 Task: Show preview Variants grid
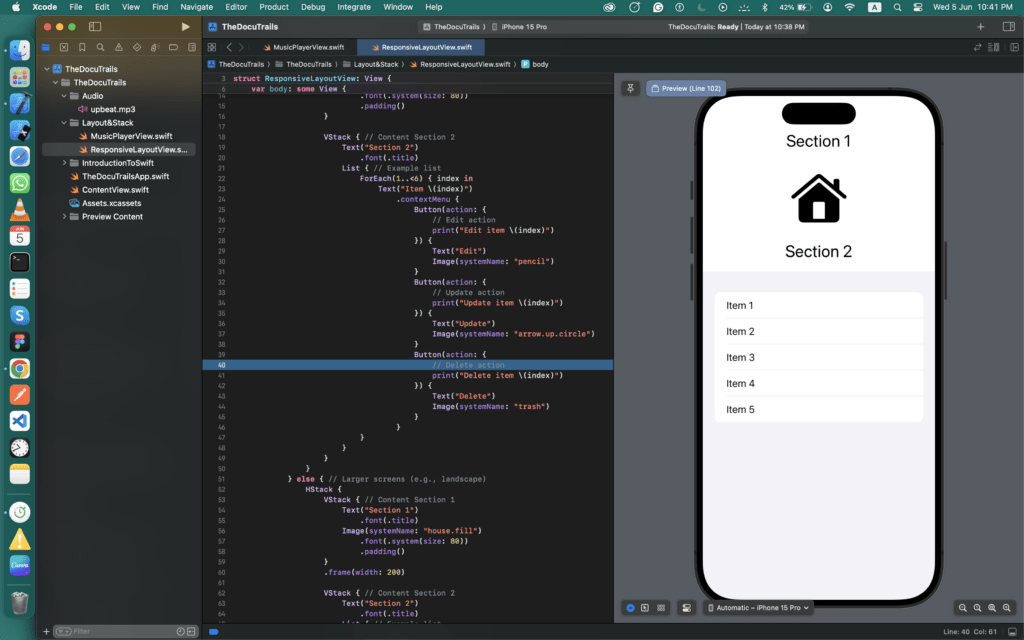click(661, 607)
